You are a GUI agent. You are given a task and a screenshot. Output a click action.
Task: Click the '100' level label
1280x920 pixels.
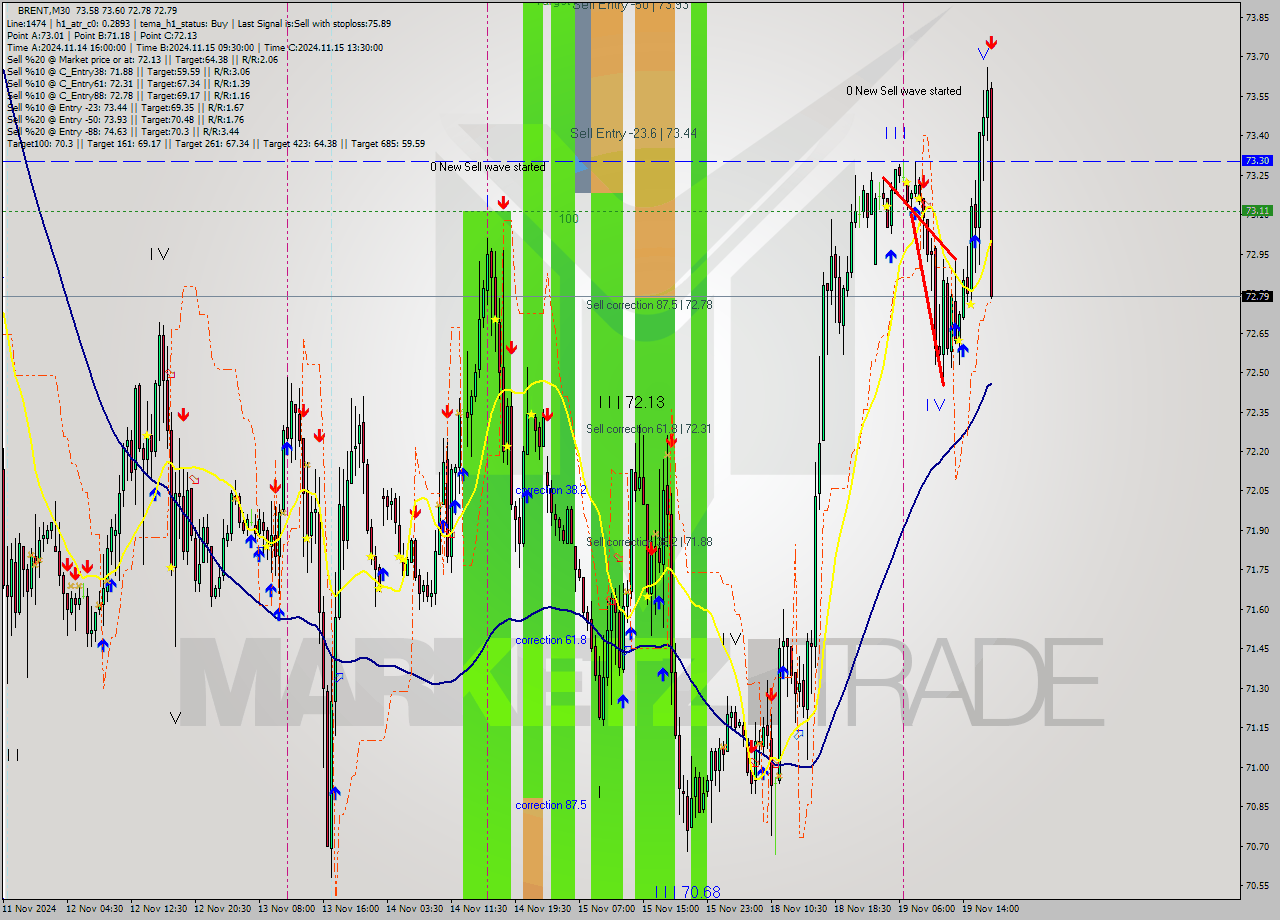tap(568, 218)
